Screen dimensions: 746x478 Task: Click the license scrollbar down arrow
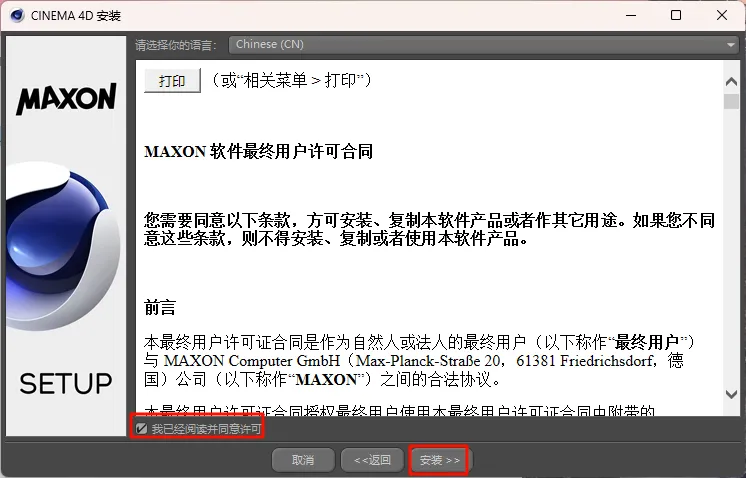point(731,394)
